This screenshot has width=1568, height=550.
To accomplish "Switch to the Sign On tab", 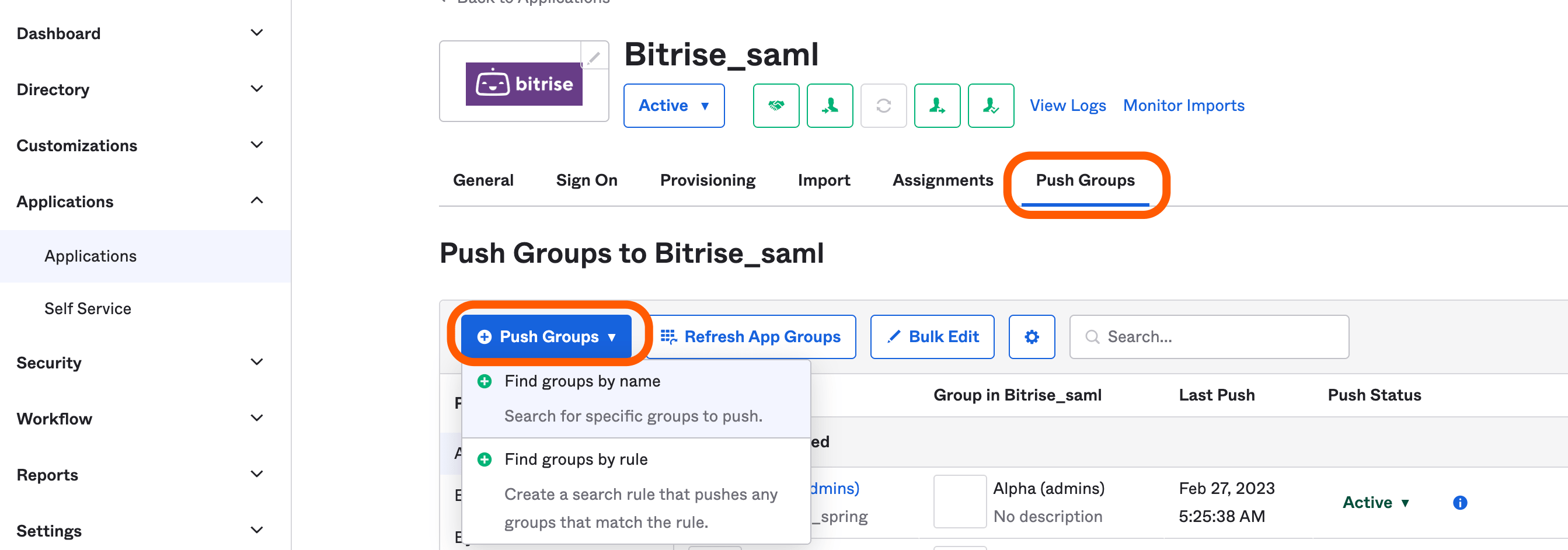I will 586,180.
